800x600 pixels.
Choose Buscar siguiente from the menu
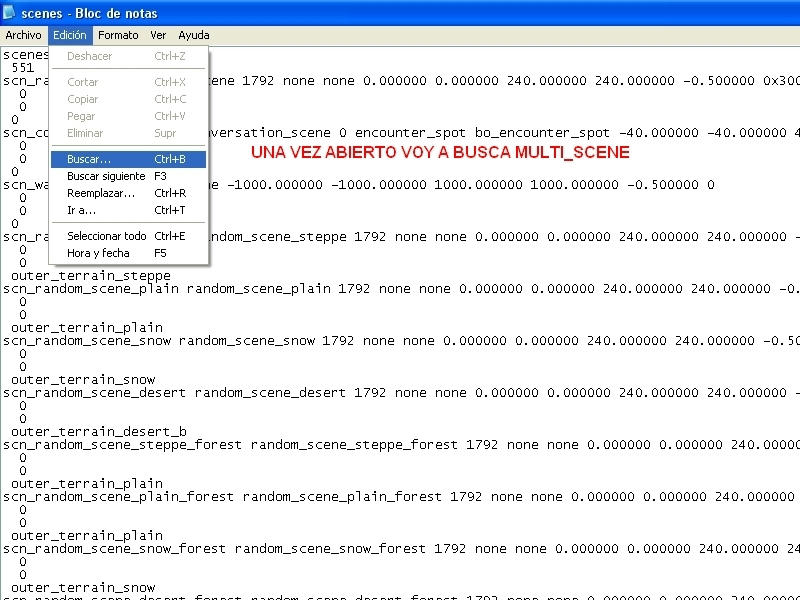click(x=106, y=176)
